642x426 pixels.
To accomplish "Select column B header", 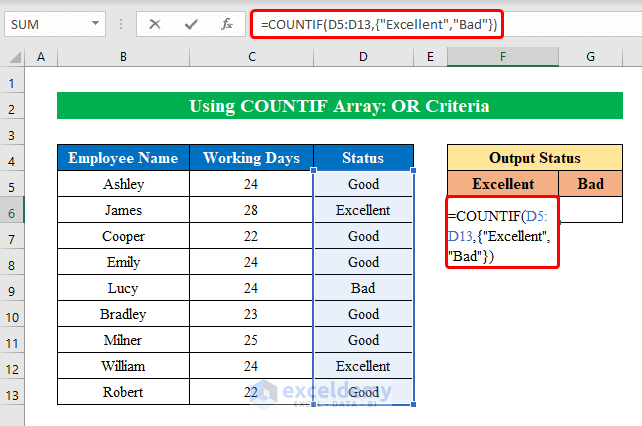I will [123, 57].
